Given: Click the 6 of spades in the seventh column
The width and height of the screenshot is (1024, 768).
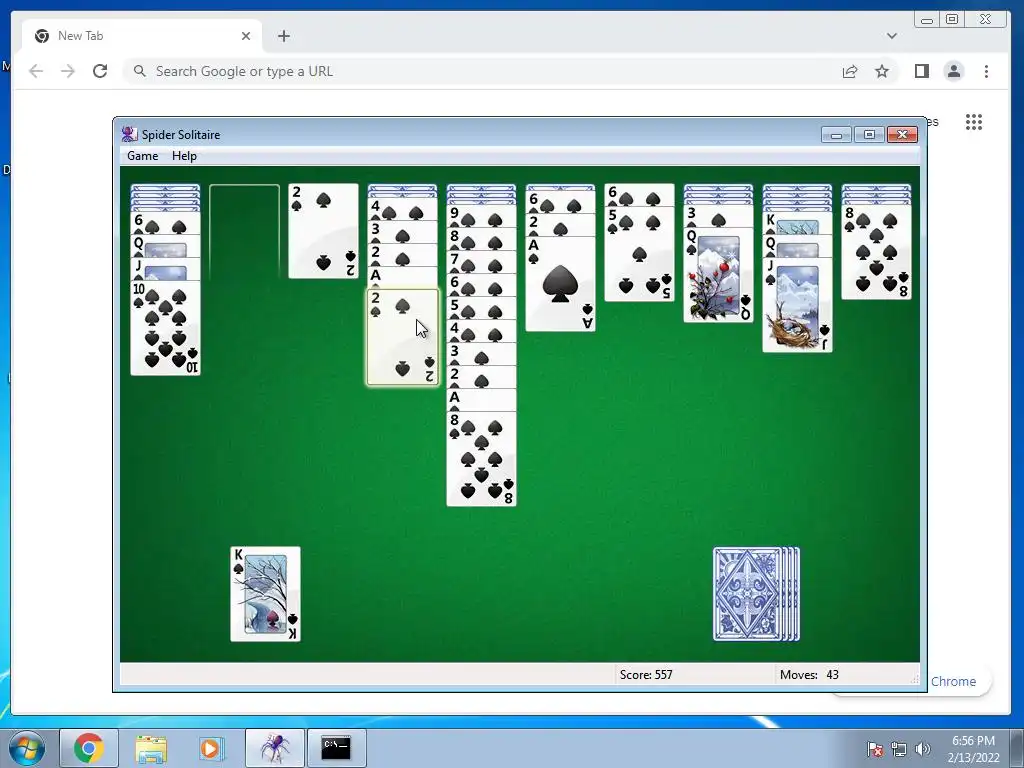Looking at the screenshot, I should tap(639, 195).
